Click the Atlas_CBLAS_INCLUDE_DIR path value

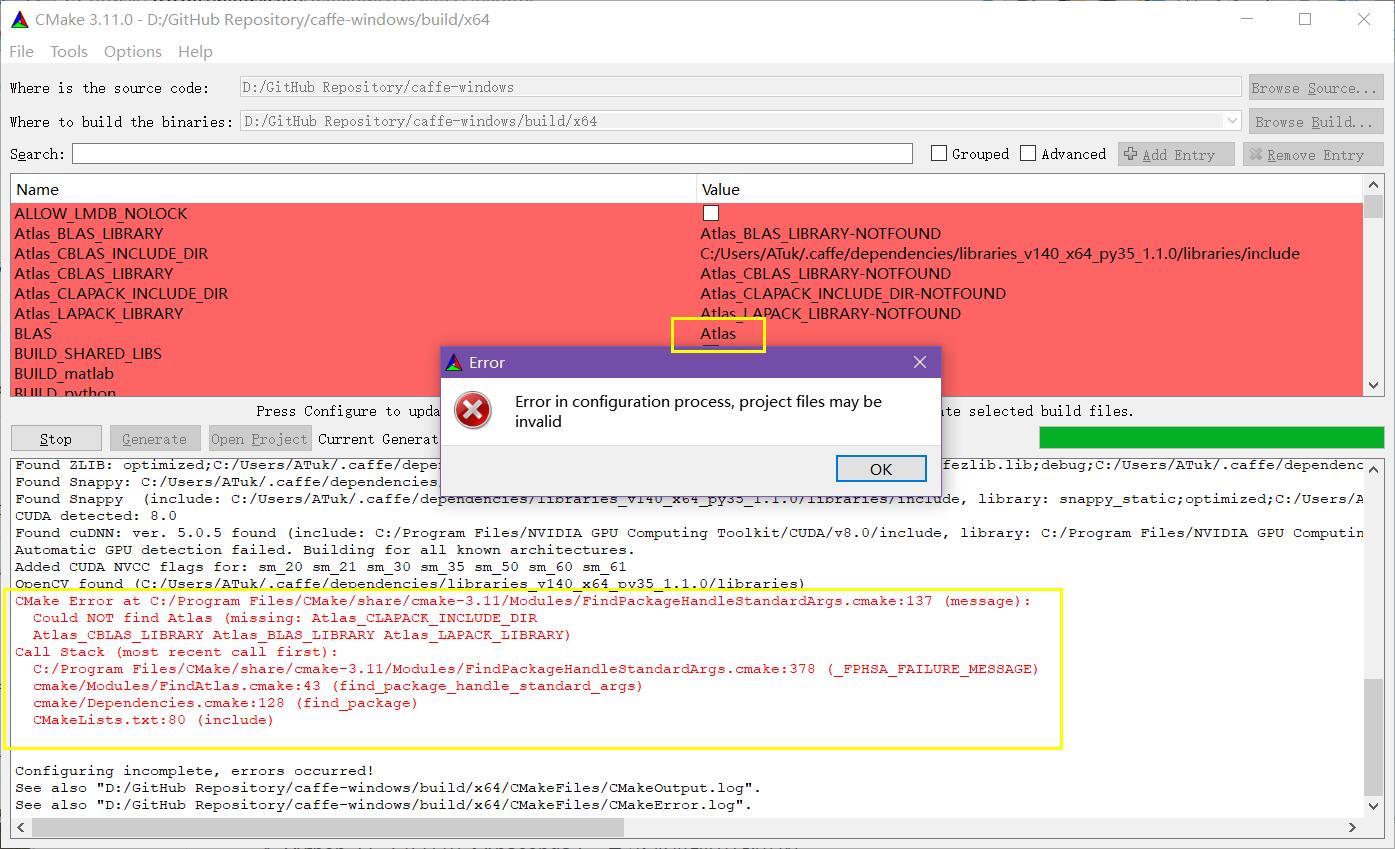point(1000,253)
